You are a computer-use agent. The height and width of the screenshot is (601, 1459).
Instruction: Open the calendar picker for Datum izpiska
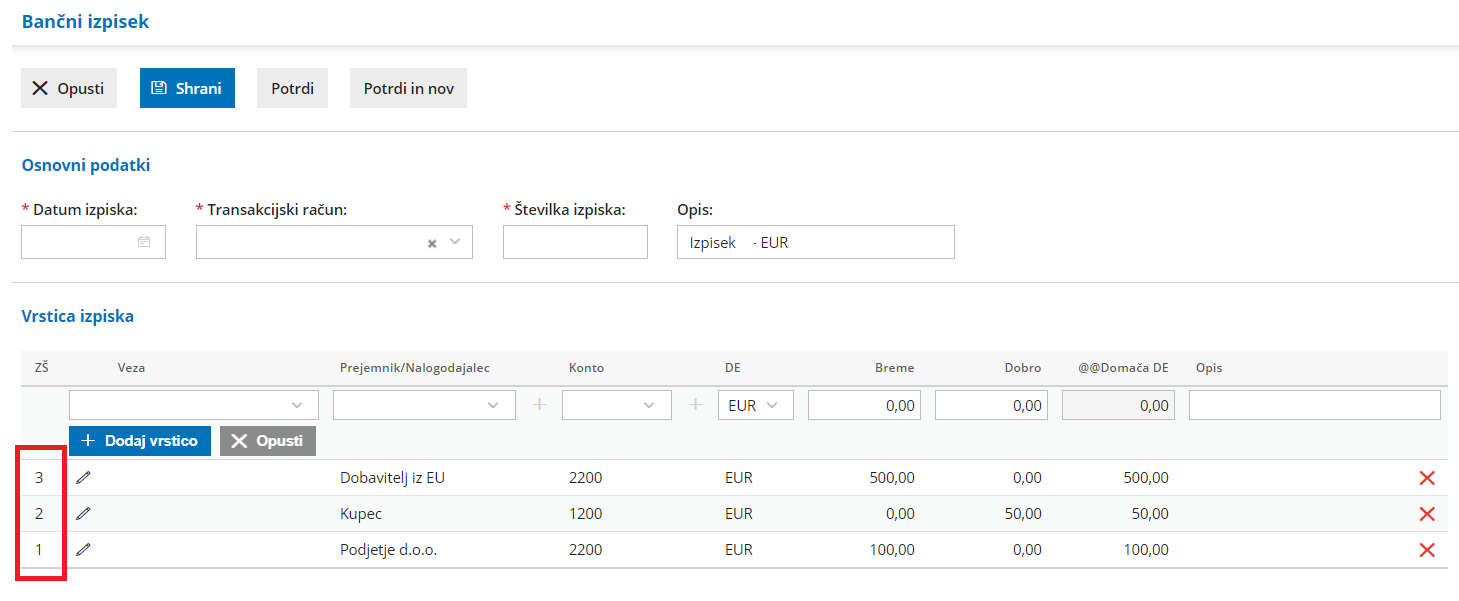pos(144,242)
